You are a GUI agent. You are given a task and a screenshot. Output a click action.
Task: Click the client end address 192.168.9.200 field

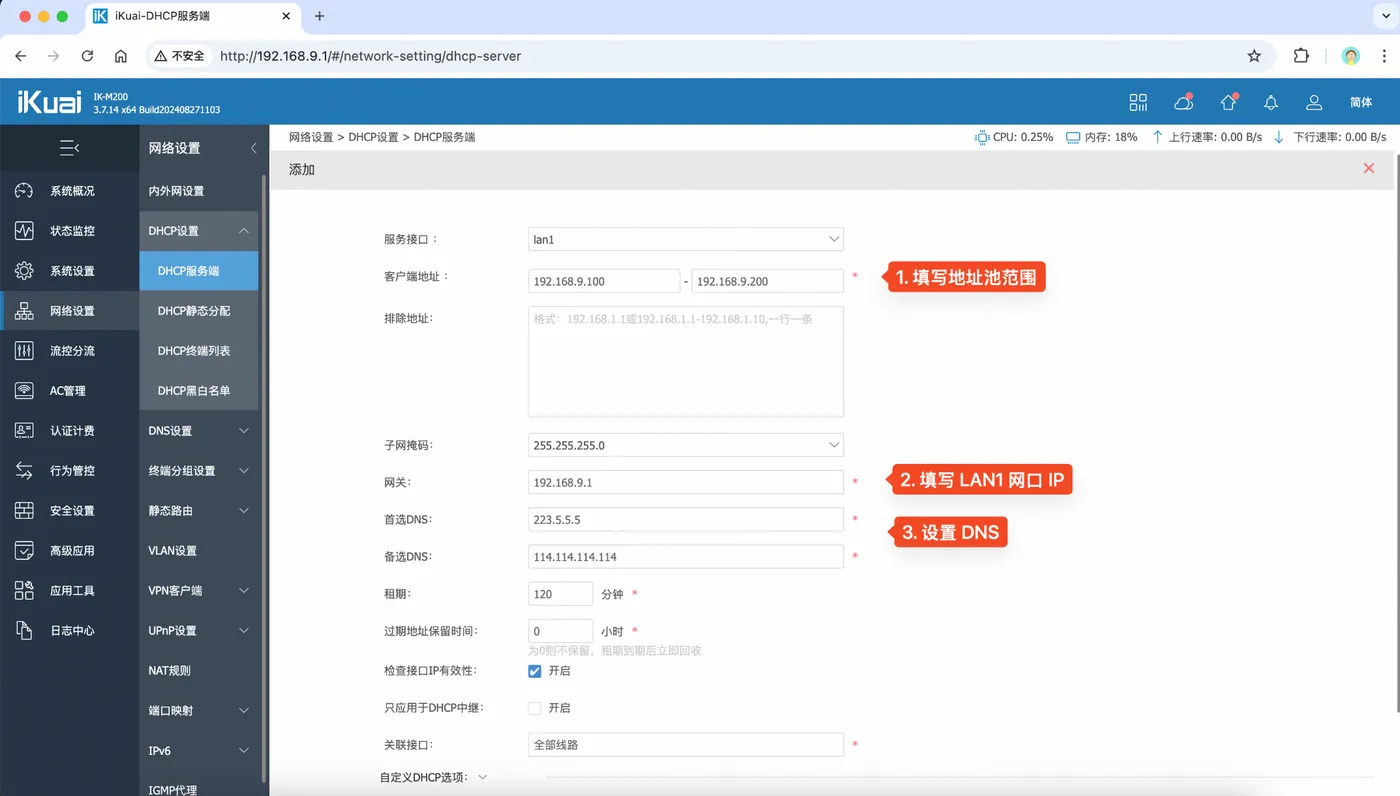coord(767,281)
